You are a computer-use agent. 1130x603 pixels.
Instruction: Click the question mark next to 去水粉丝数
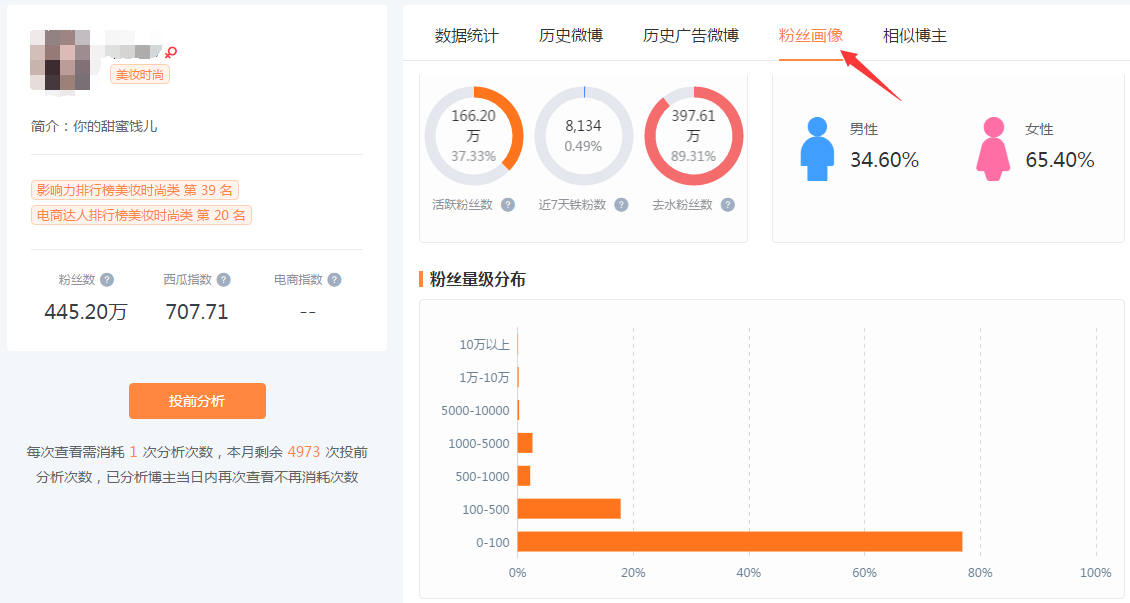click(727, 204)
